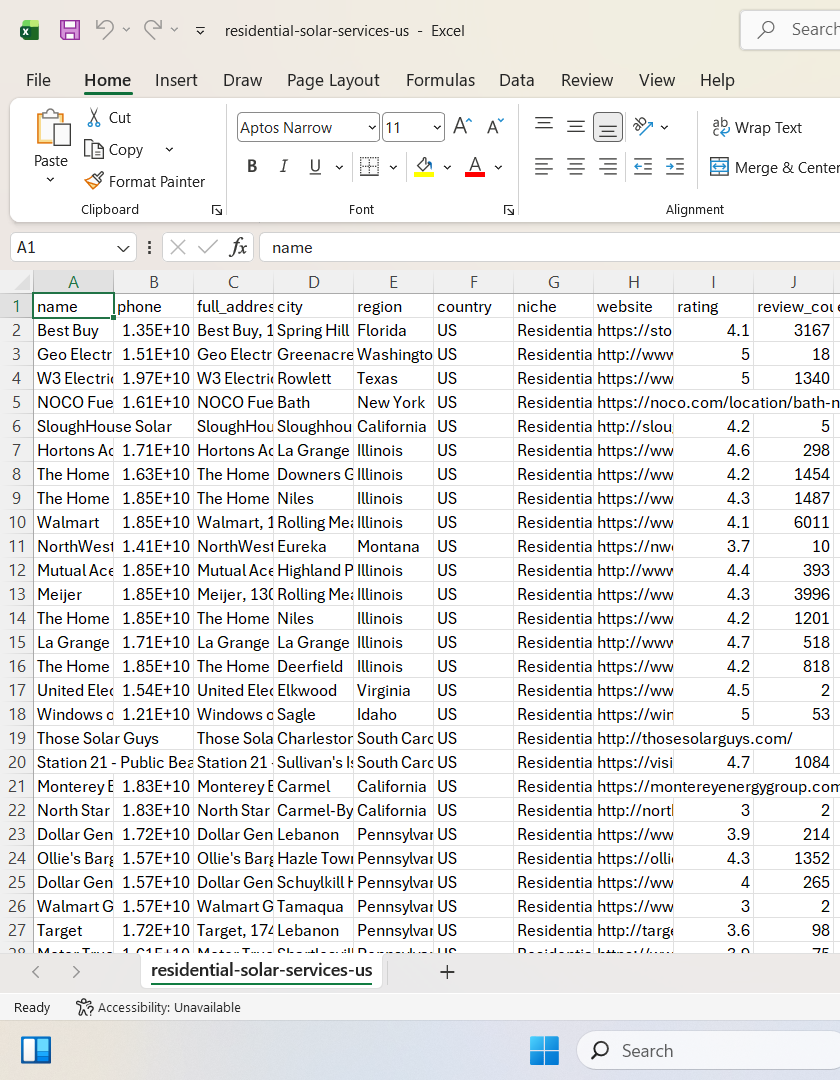Toggle Underline formatting
The width and height of the screenshot is (840, 1080).
pos(315,167)
